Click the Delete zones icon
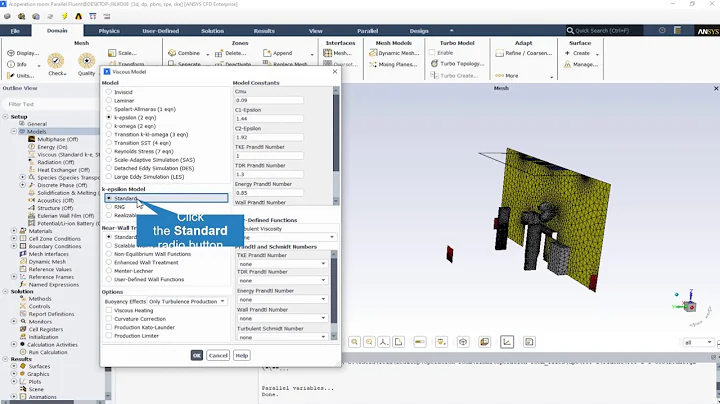Screen dimensions: 720x404 [x=219, y=53]
